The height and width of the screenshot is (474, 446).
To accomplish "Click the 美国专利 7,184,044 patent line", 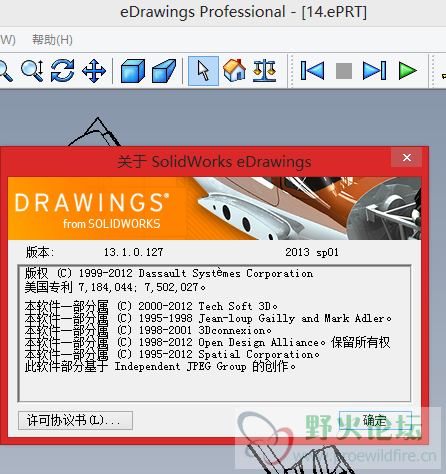I will click(x=115, y=287).
